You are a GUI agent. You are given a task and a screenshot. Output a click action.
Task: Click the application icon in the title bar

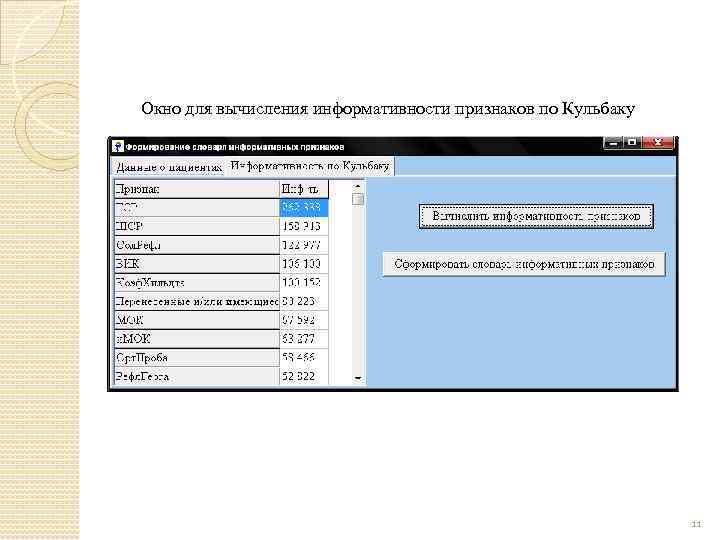pyautogui.click(x=118, y=146)
